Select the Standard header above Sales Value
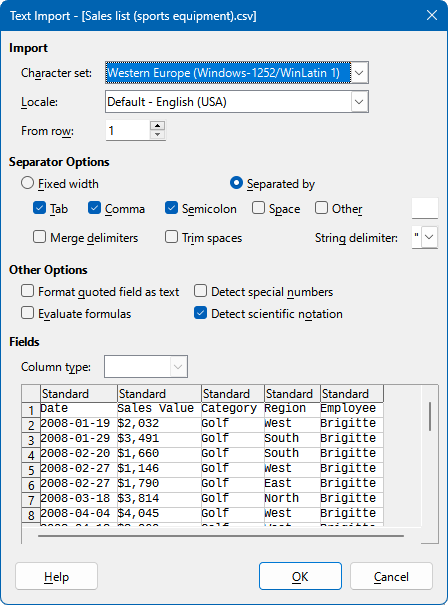This screenshot has width=448, height=605. tap(159, 394)
